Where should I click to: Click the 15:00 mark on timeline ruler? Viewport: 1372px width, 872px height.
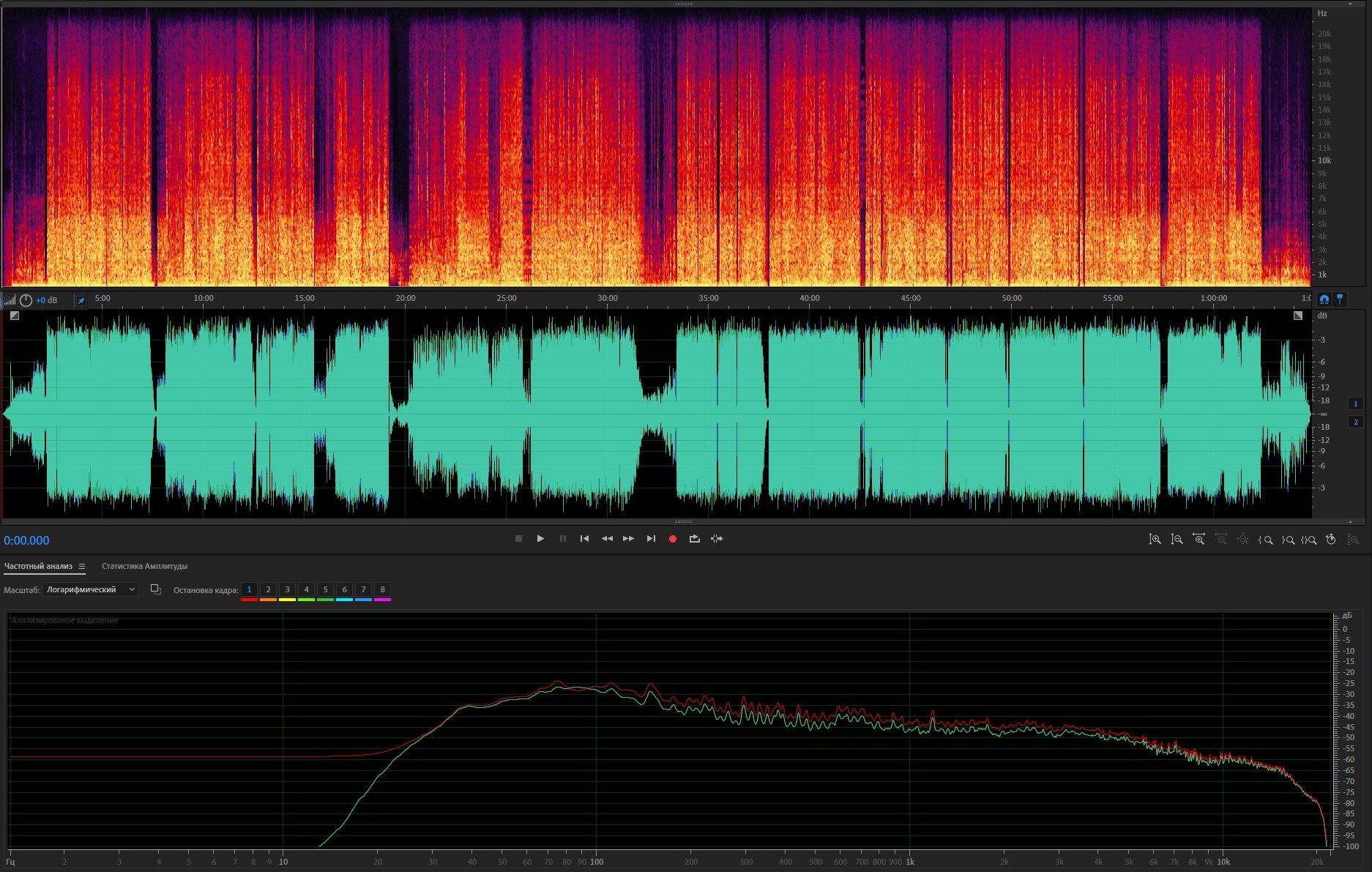coord(305,298)
